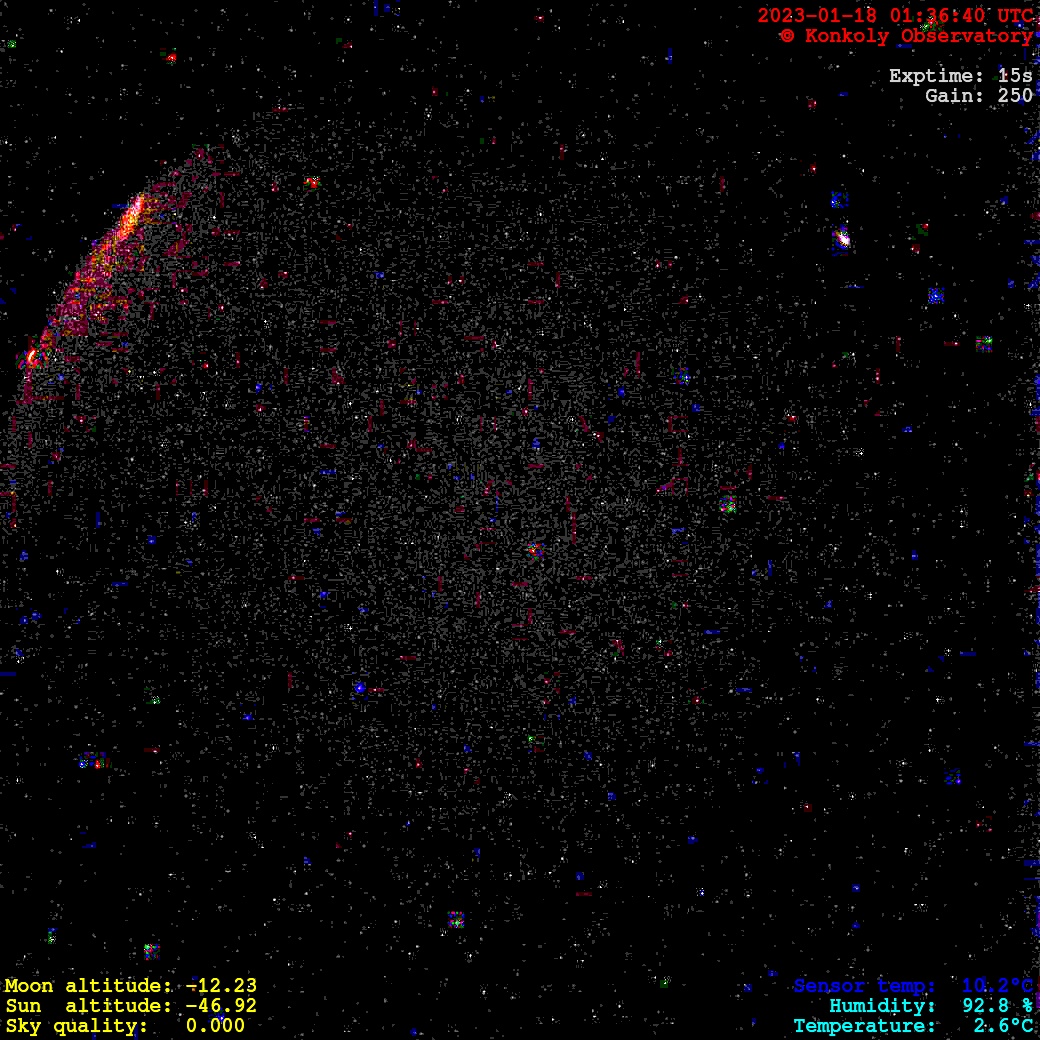
Task: Select the sensor temperature value 10.2°C
Action: point(997,986)
